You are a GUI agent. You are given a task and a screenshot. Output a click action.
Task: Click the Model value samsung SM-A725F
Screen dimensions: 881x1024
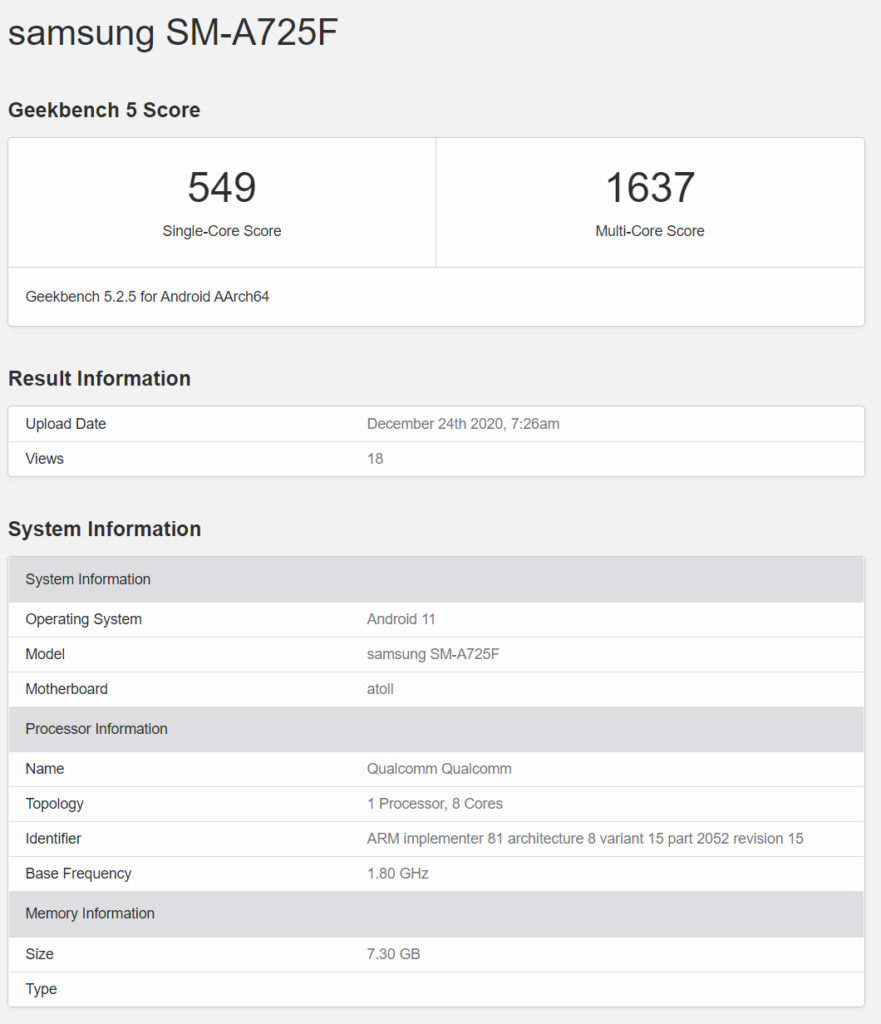pyautogui.click(x=433, y=654)
